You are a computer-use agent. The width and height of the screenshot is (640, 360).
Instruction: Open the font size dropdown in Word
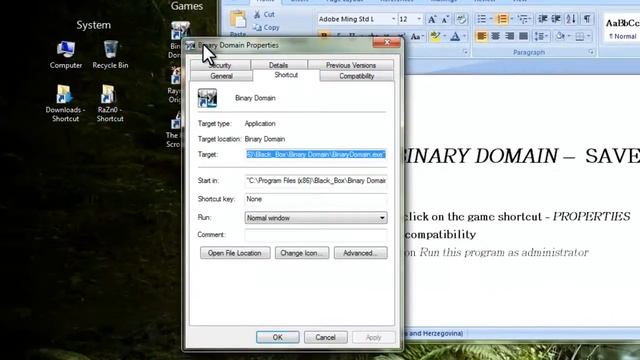click(419, 19)
